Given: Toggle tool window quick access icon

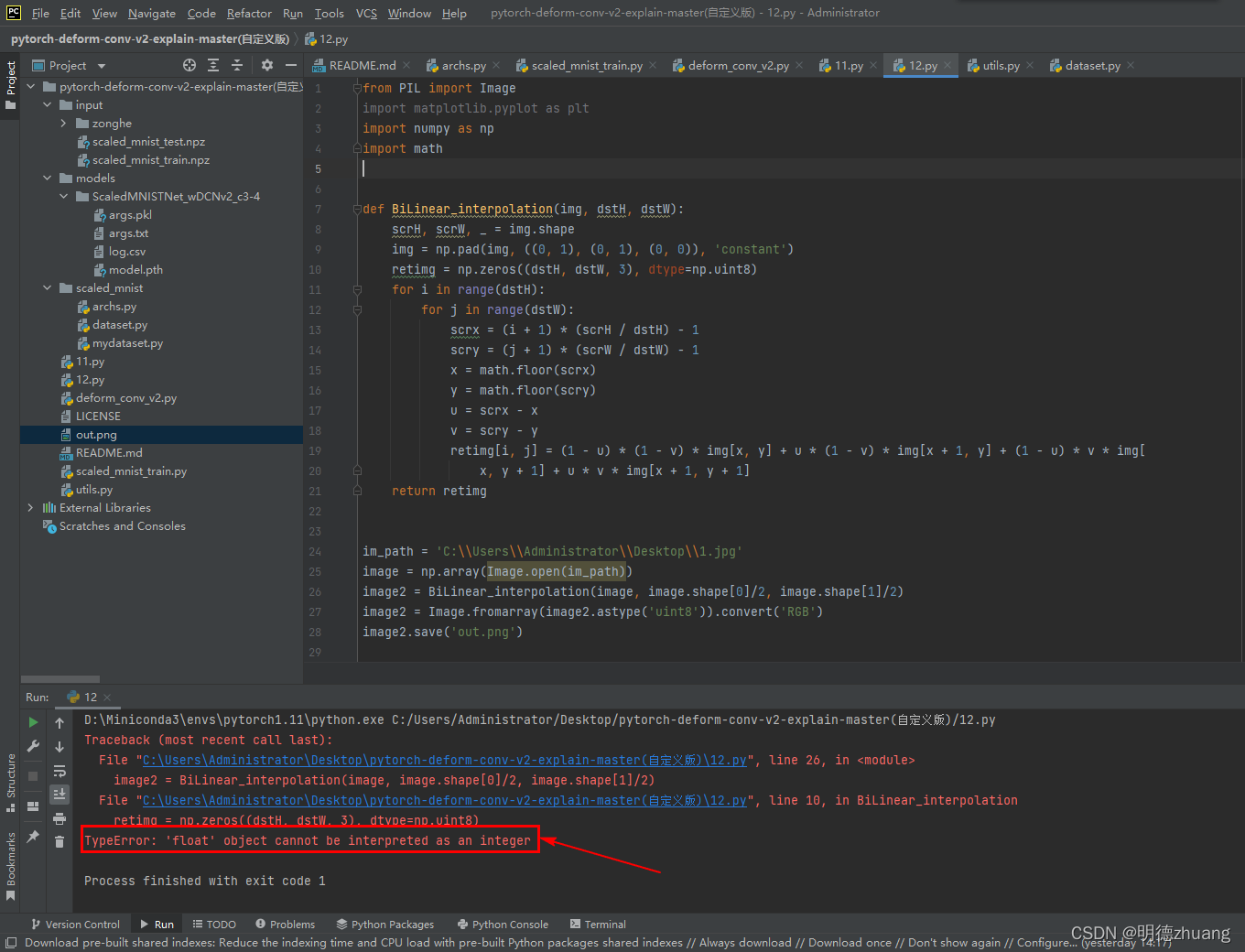Looking at the screenshot, I should [10, 944].
